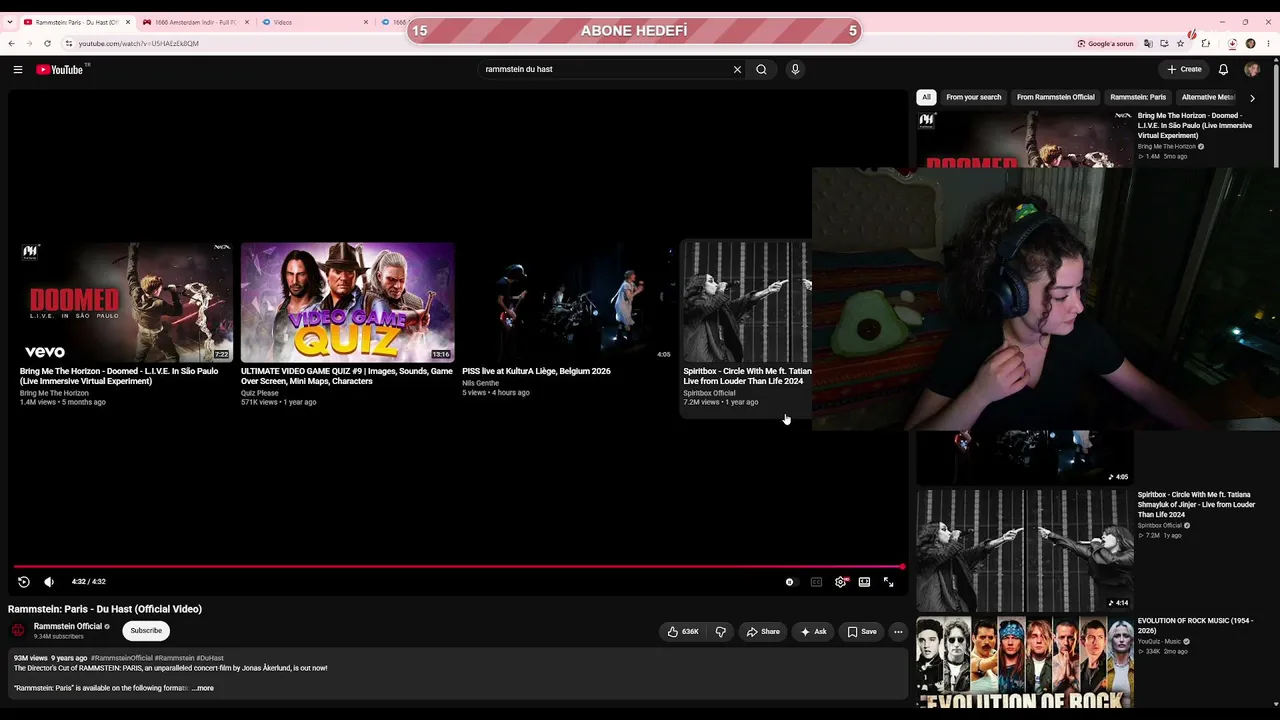Open the translate page icon in the address bar
Image resolution: width=1280 pixels, height=720 pixels.
[x=1148, y=44]
